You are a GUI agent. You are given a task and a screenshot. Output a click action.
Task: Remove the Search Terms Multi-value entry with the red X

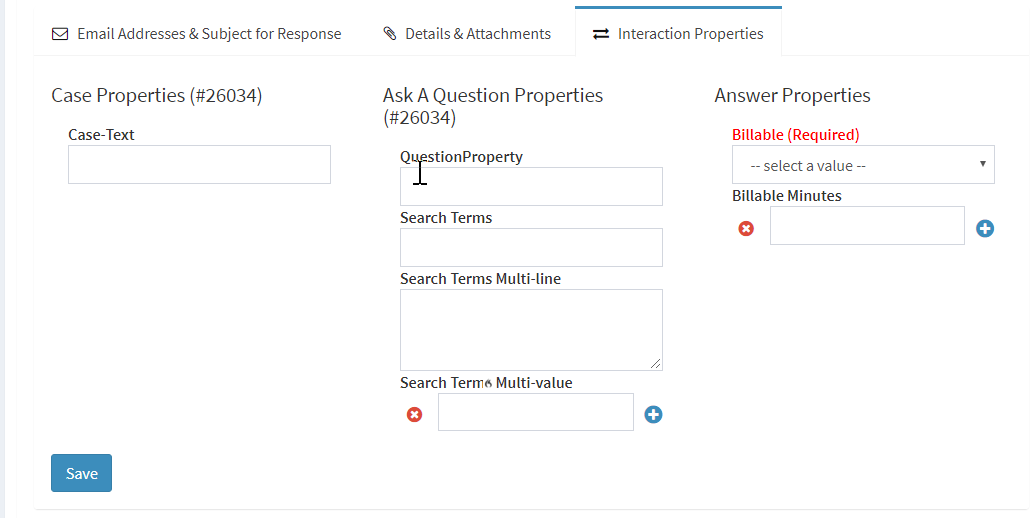(x=414, y=414)
